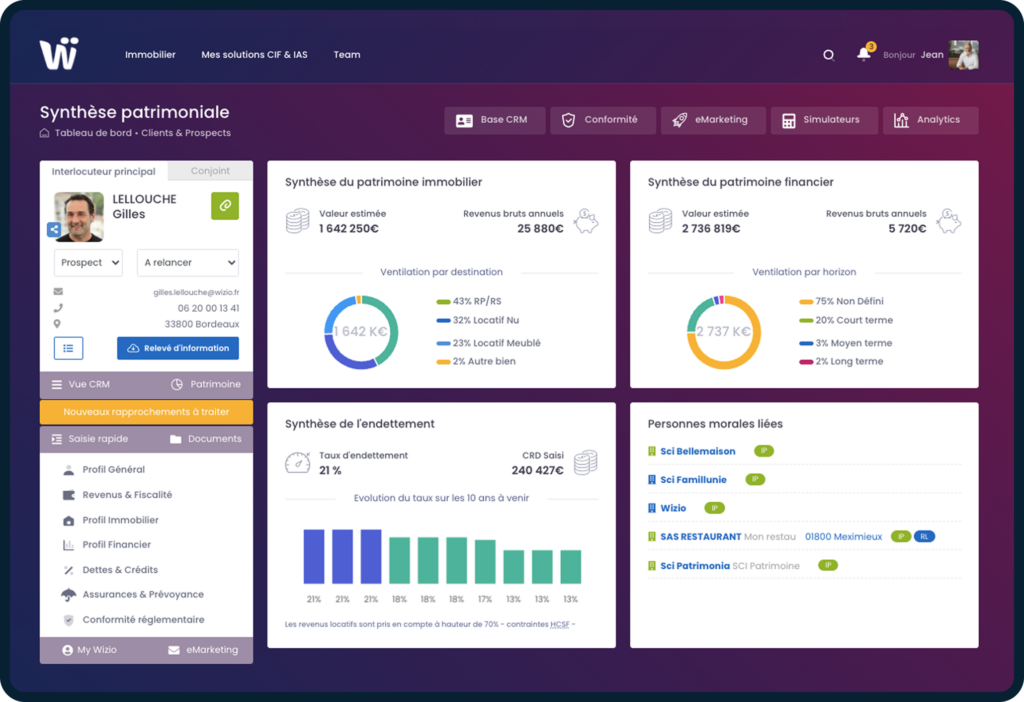Click the notification bell icon

[x=862, y=54]
